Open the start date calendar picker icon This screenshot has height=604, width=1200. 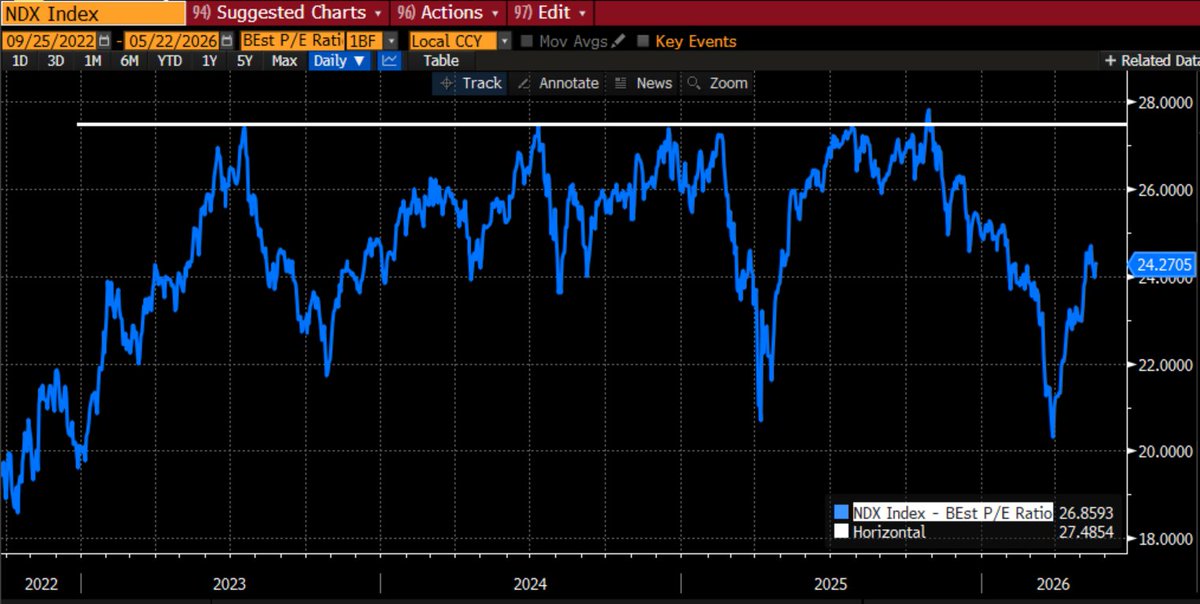click(105, 41)
